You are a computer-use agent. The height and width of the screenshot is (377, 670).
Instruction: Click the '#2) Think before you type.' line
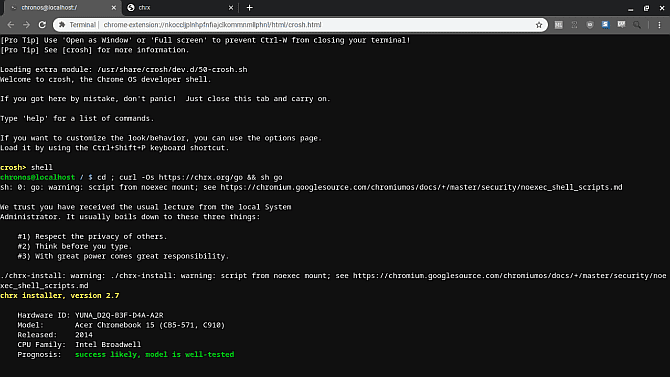pos(75,246)
